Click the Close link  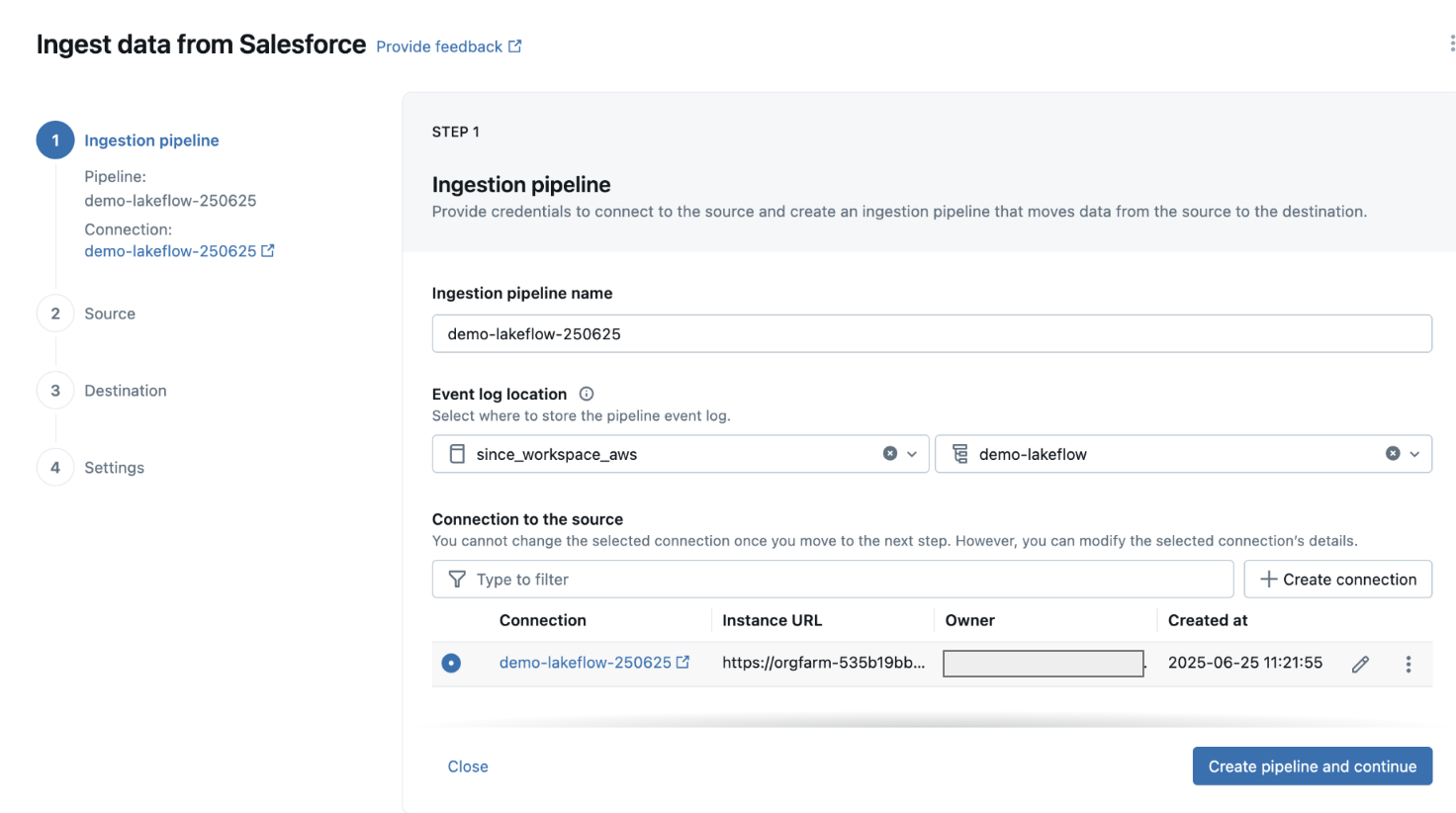(x=467, y=766)
